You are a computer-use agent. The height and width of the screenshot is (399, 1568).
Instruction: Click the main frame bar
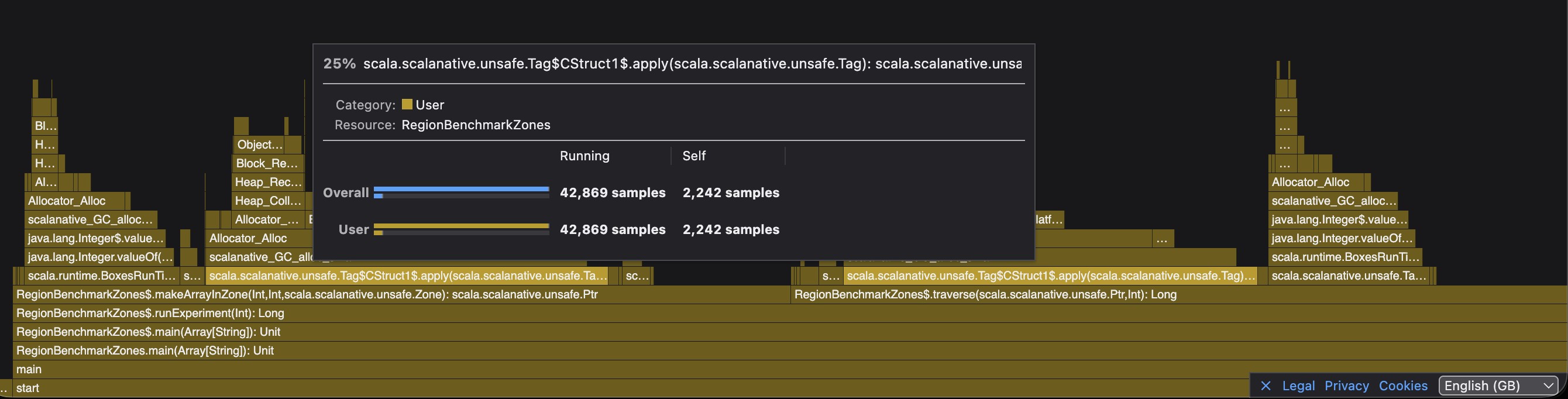(x=790, y=369)
